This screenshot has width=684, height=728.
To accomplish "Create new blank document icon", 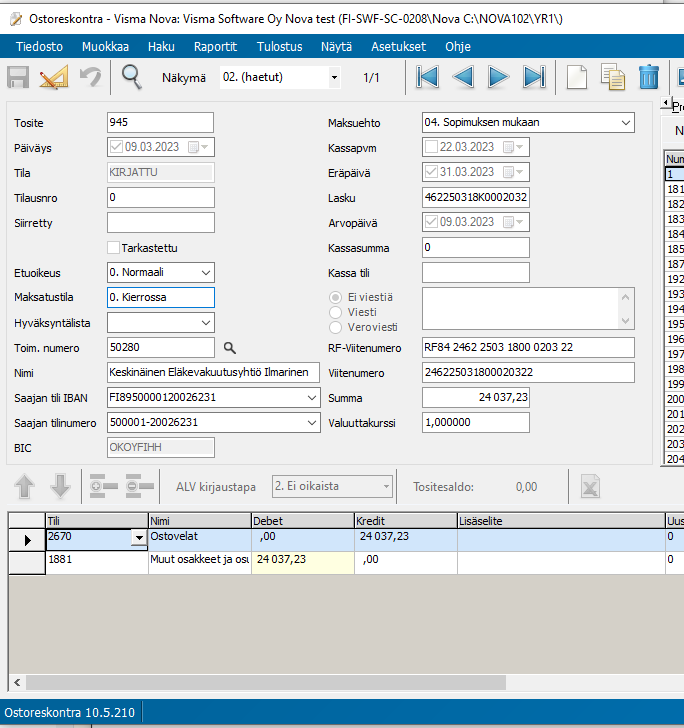I will pyautogui.click(x=577, y=77).
